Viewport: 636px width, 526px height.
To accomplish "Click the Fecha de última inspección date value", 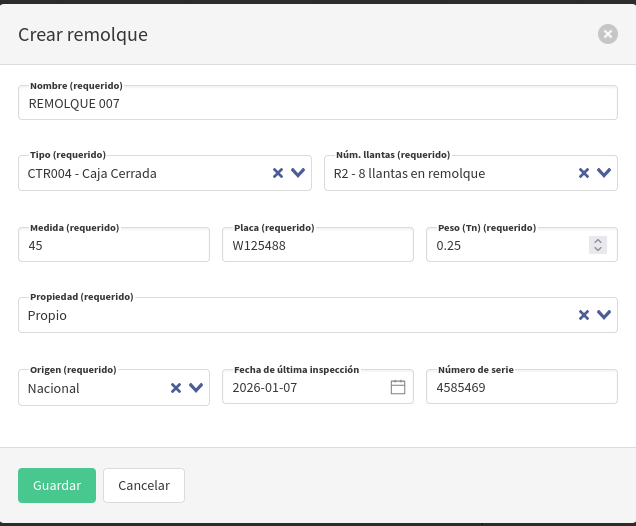I will (265, 388).
